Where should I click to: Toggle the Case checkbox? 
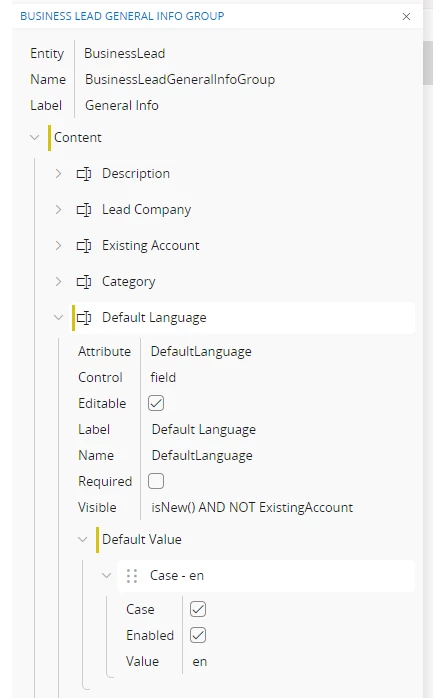[198, 609]
